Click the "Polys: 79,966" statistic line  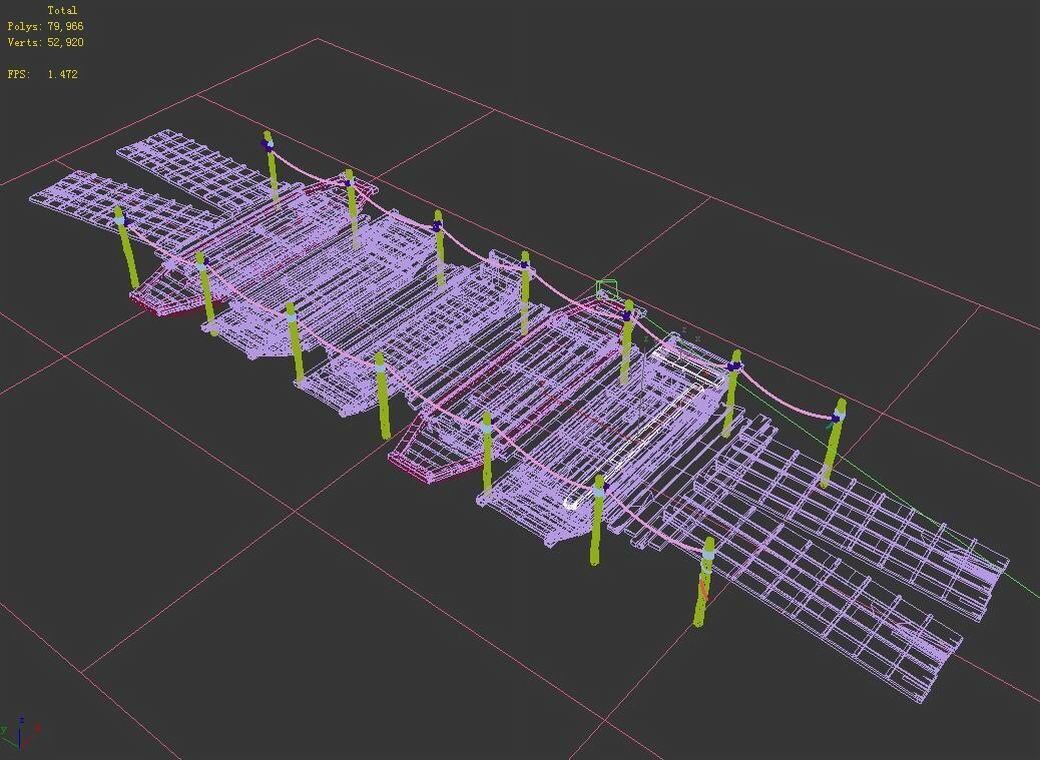[x=46, y=27]
